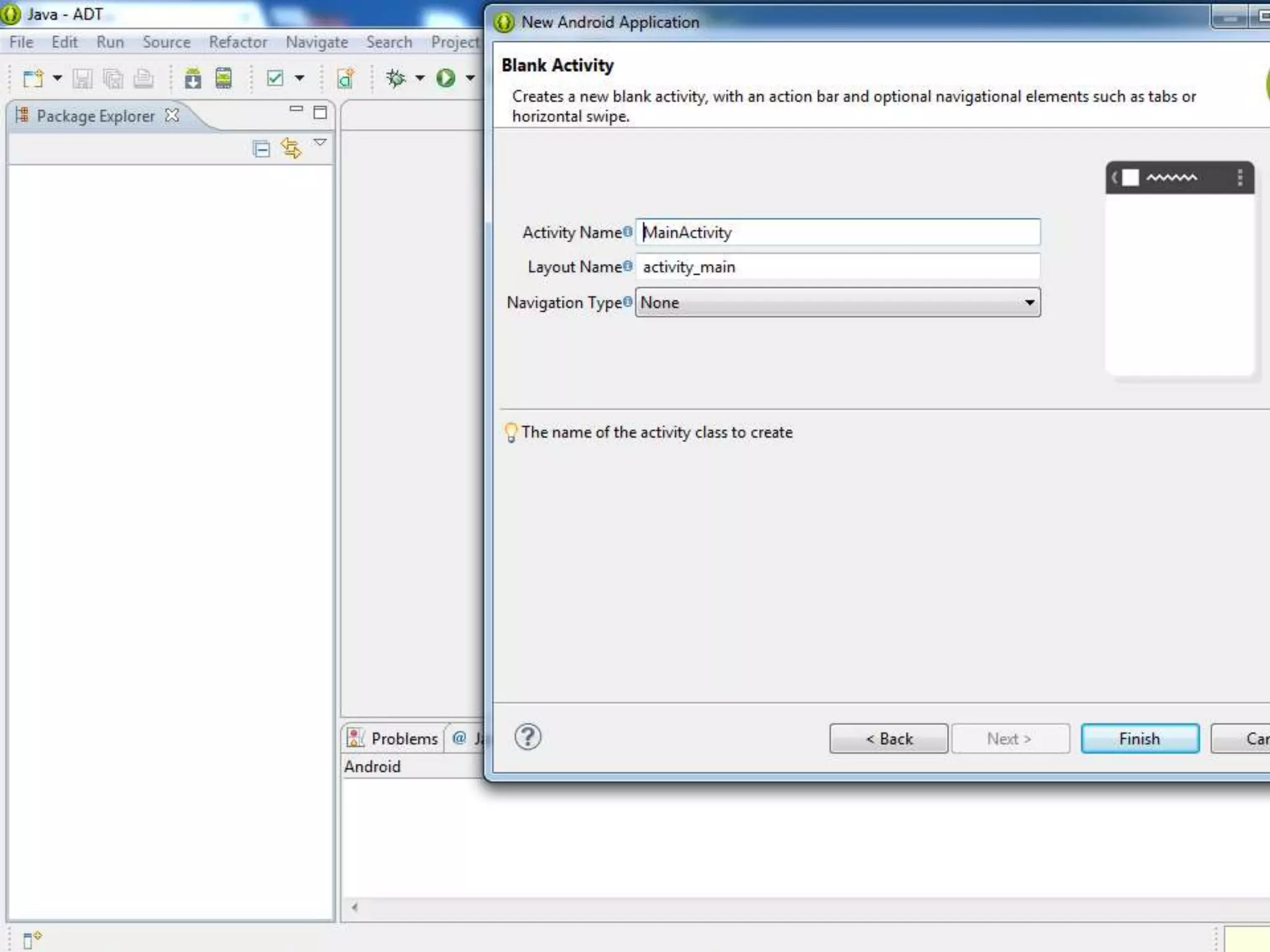Click the New wizard toolbar icon

33,79
